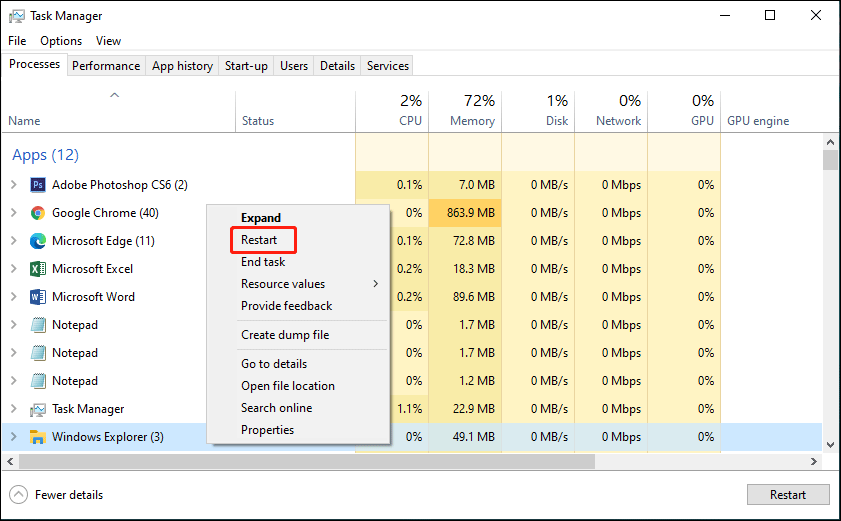The height and width of the screenshot is (521, 841).
Task: Click the Microsoft Edge process icon
Action: (38, 241)
